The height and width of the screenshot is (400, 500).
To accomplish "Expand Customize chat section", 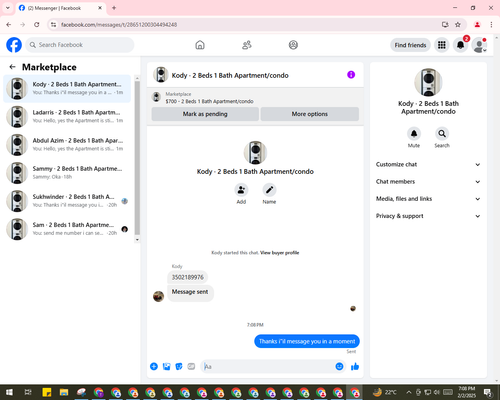I will (428, 164).
